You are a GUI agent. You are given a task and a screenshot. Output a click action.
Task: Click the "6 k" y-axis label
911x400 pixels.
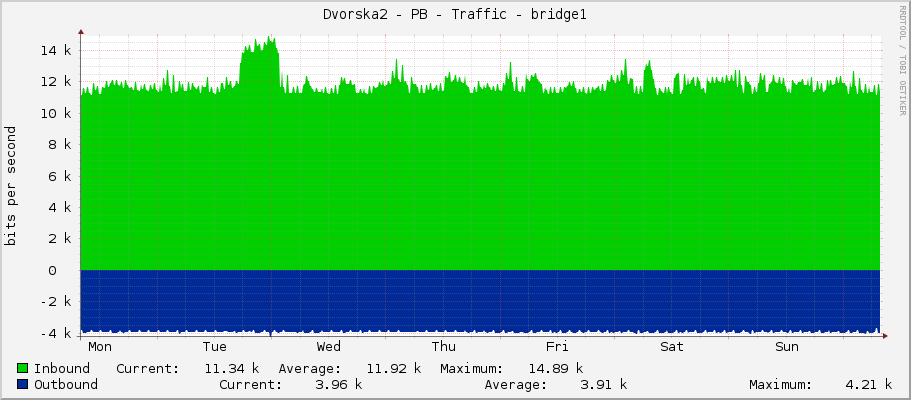pos(60,176)
